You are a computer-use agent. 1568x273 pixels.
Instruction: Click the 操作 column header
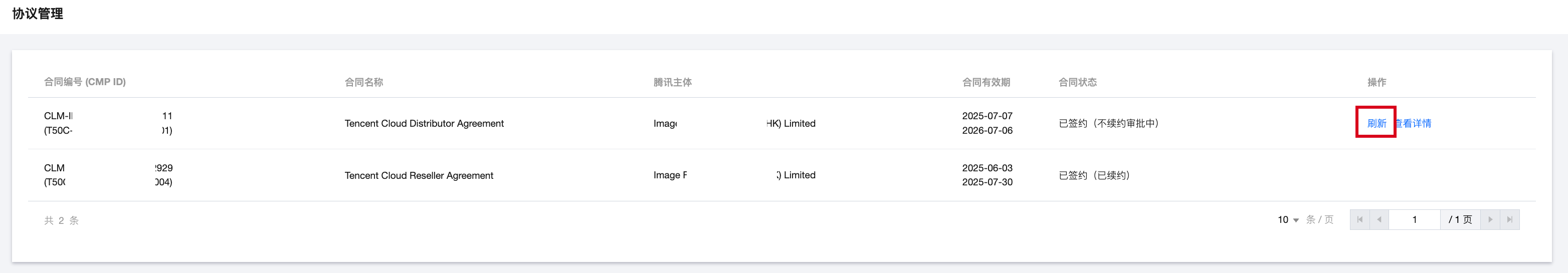(1377, 82)
